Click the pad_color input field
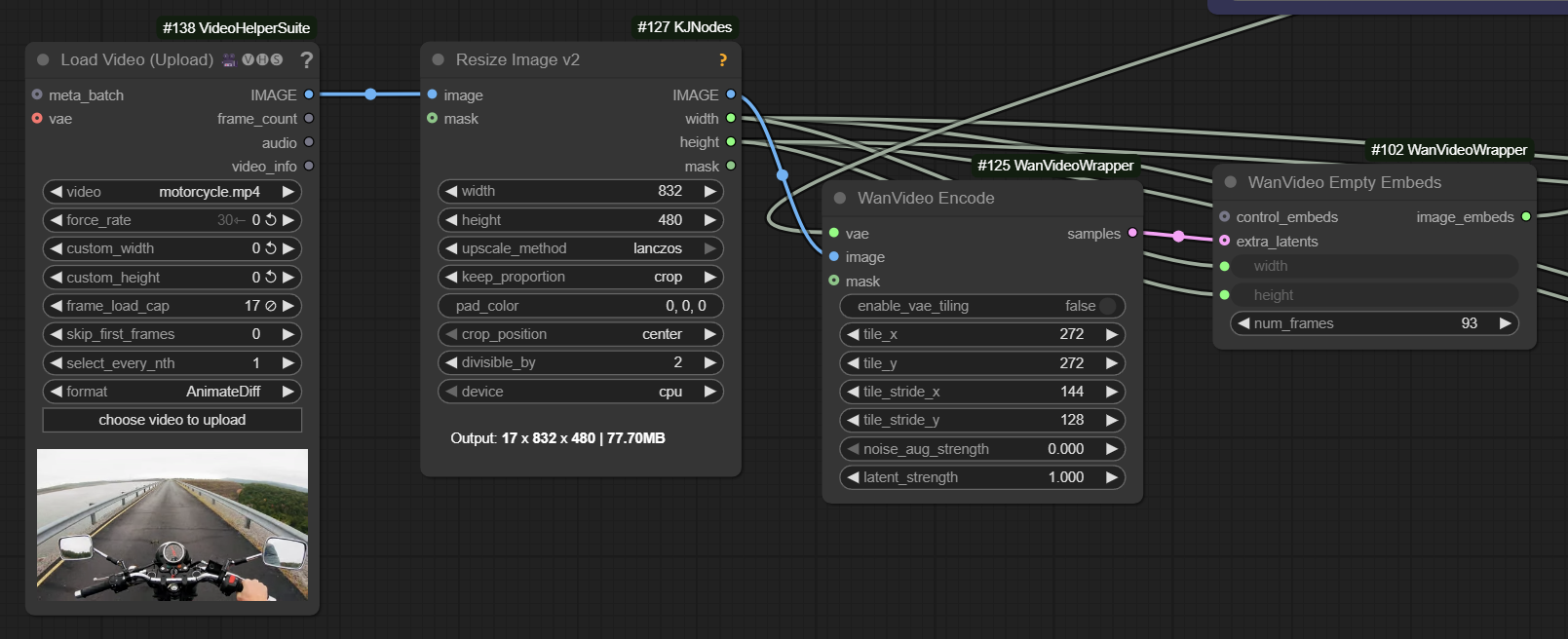 [x=581, y=306]
